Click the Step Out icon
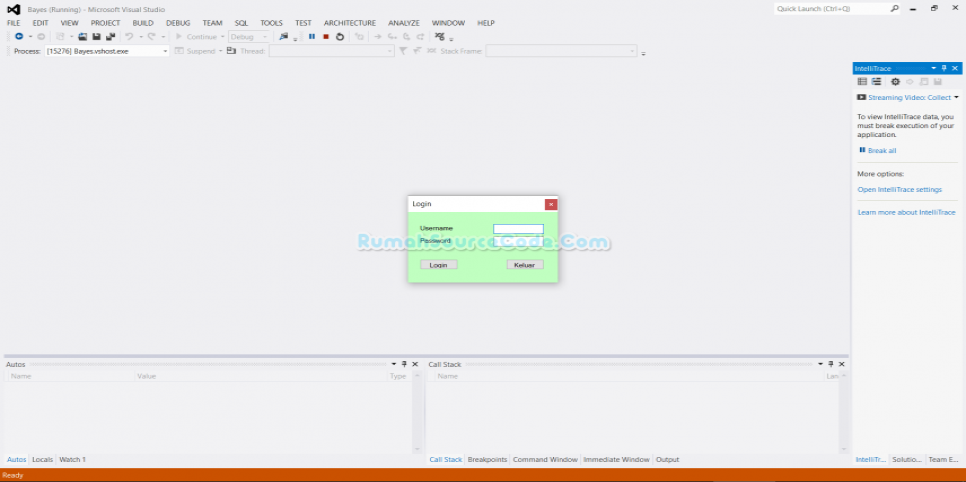This screenshot has height=482, width=966. (x=420, y=36)
